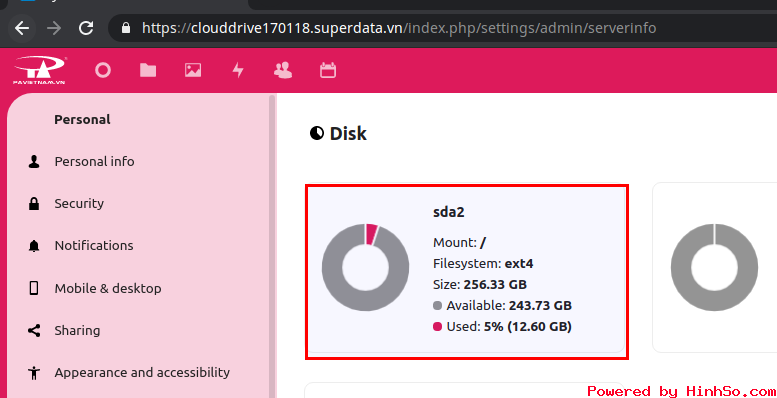Open the Photos app icon
This screenshot has width=777, height=398.
(193, 70)
